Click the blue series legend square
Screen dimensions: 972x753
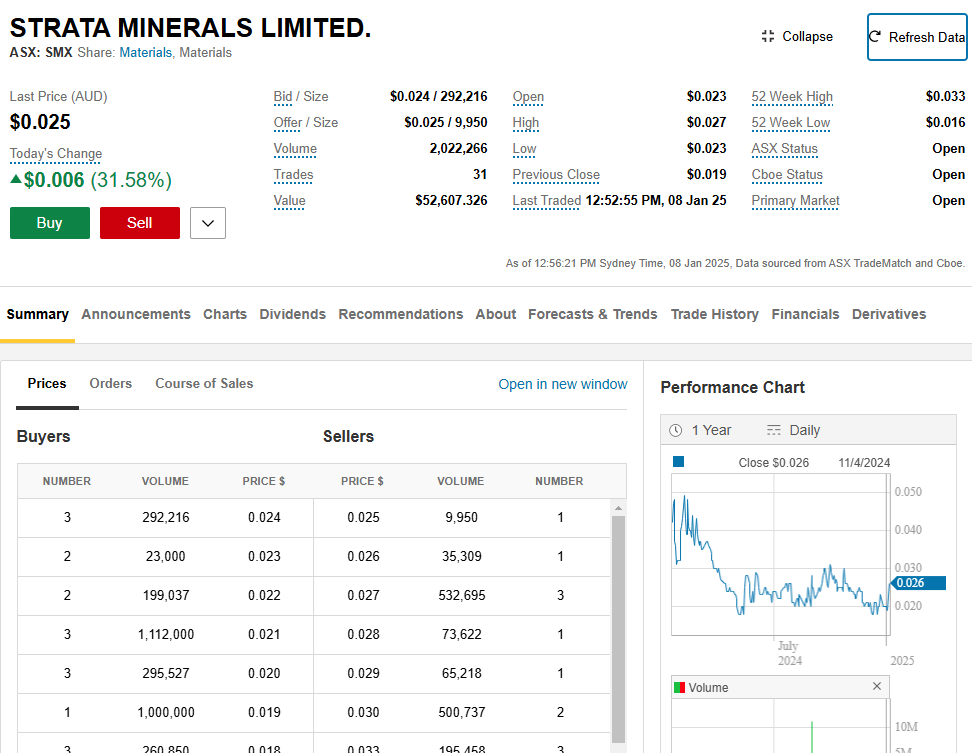click(679, 462)
